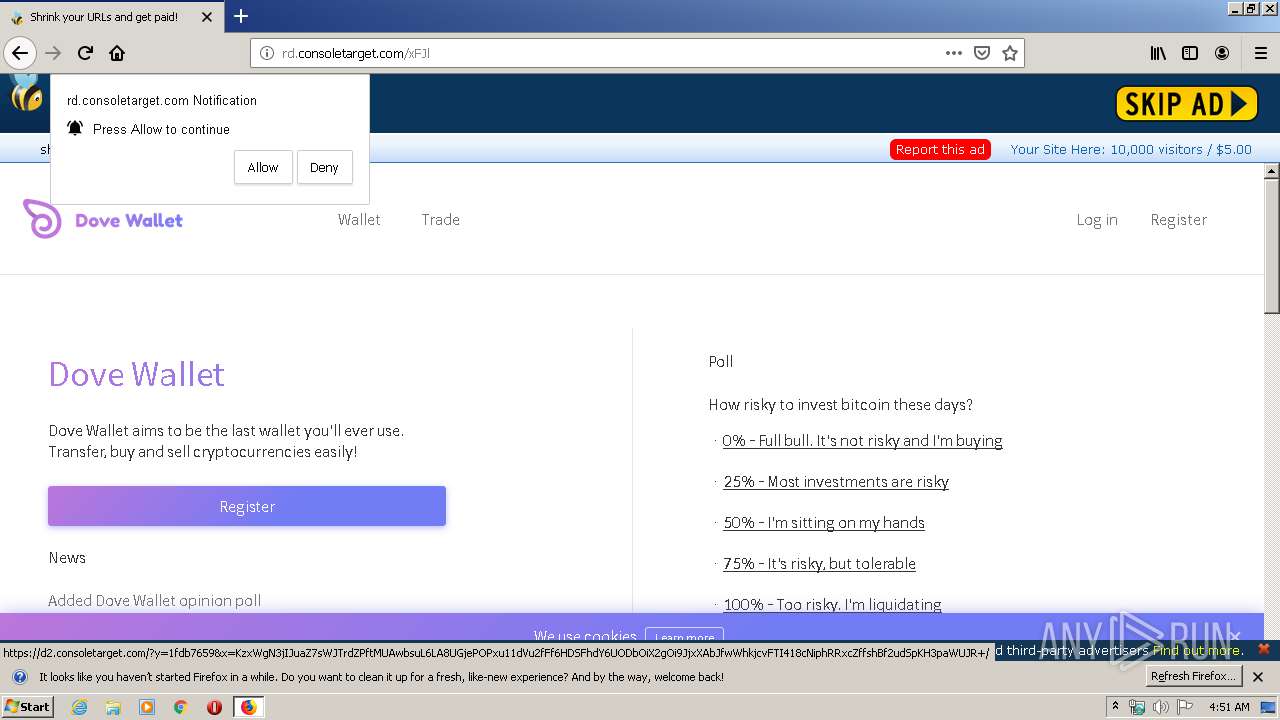This screenshot has height=720, width=1280.
Task: Click the Action Center flag icon
Action: [x=1184, y=707]
